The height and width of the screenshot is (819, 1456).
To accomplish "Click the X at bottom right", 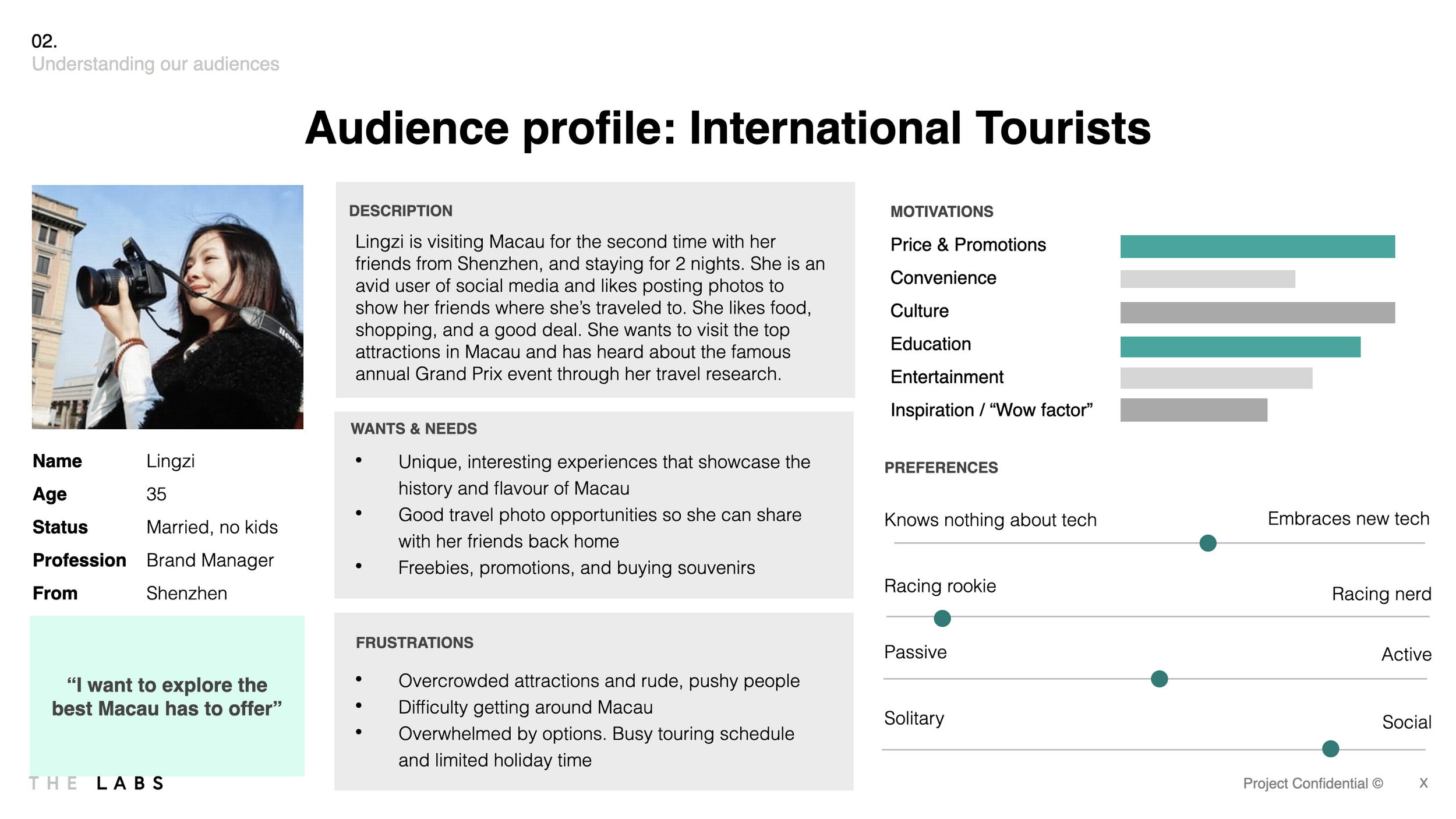I will click(1423, 783).
